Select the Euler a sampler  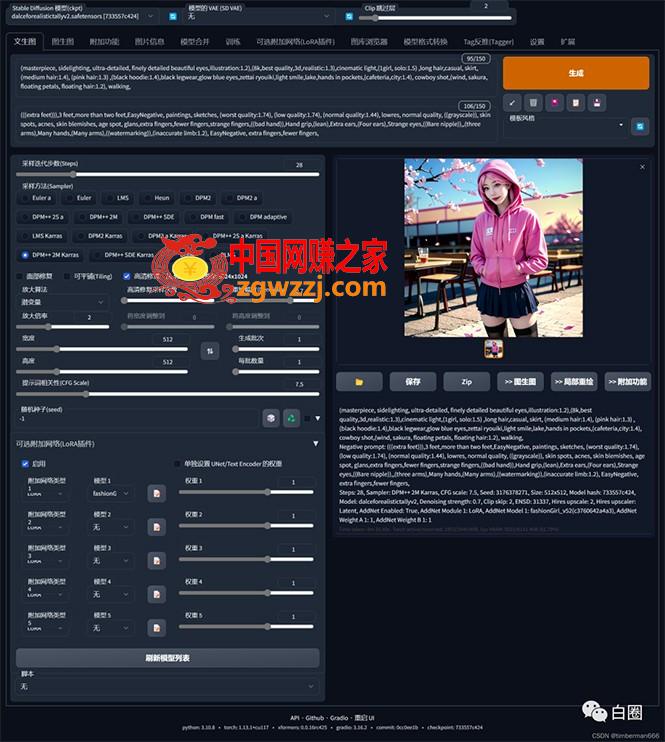(37, 198)
